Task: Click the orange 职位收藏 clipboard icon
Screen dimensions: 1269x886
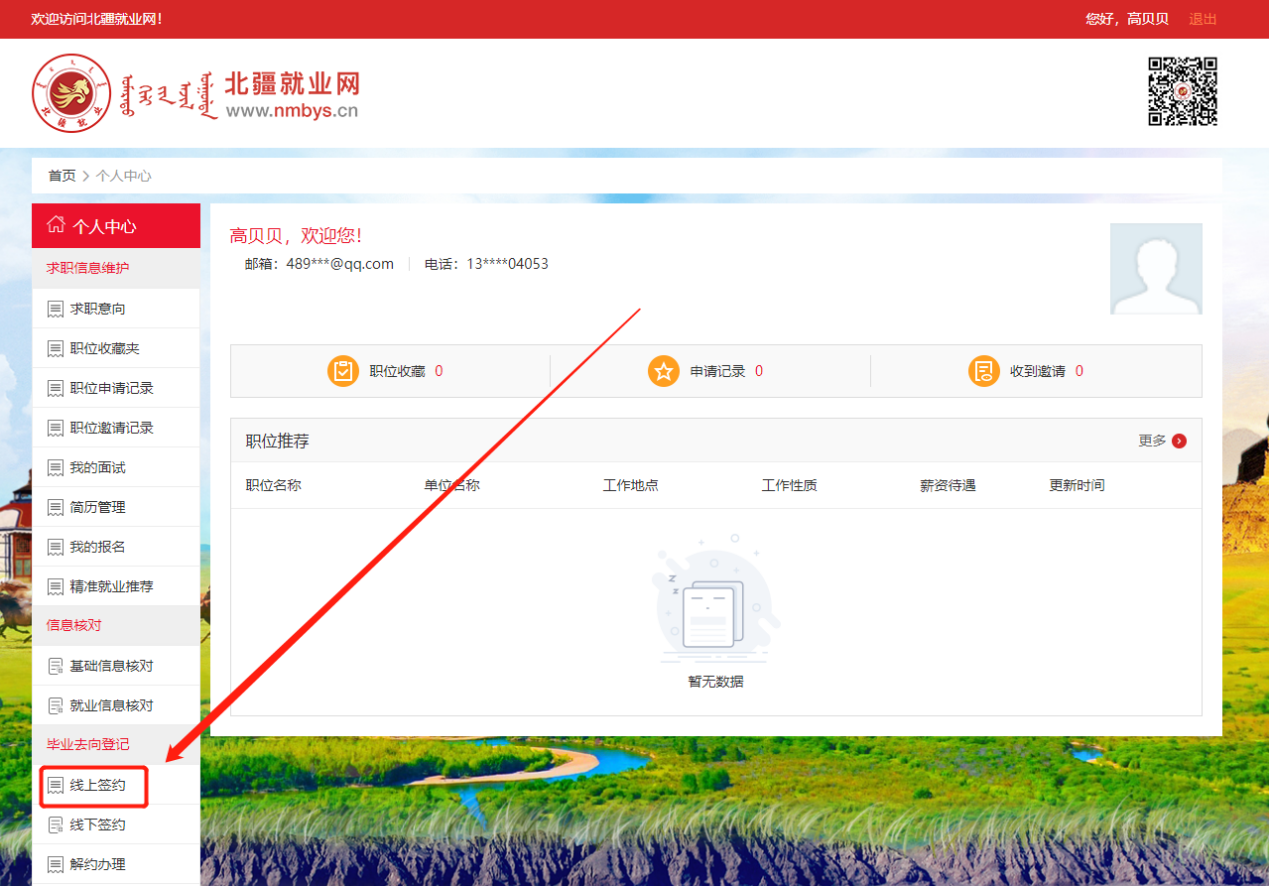Action: coord(343,371)
